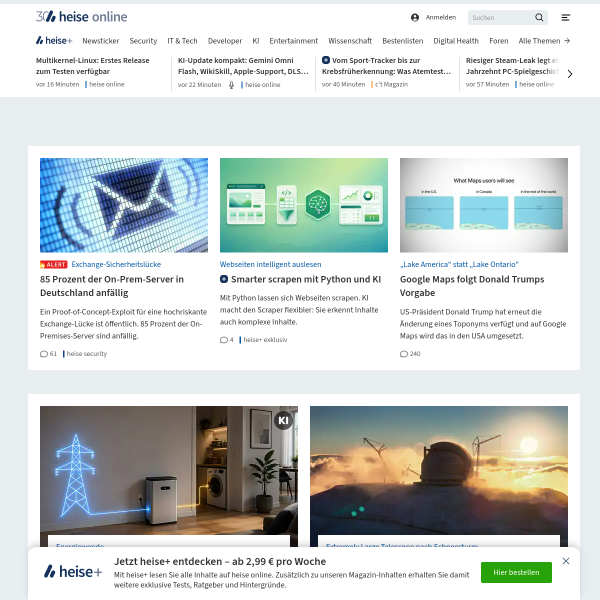The image size is (600, 600).
Task: Open the Webseiten intelligent auslesen link
Action: 271,264
